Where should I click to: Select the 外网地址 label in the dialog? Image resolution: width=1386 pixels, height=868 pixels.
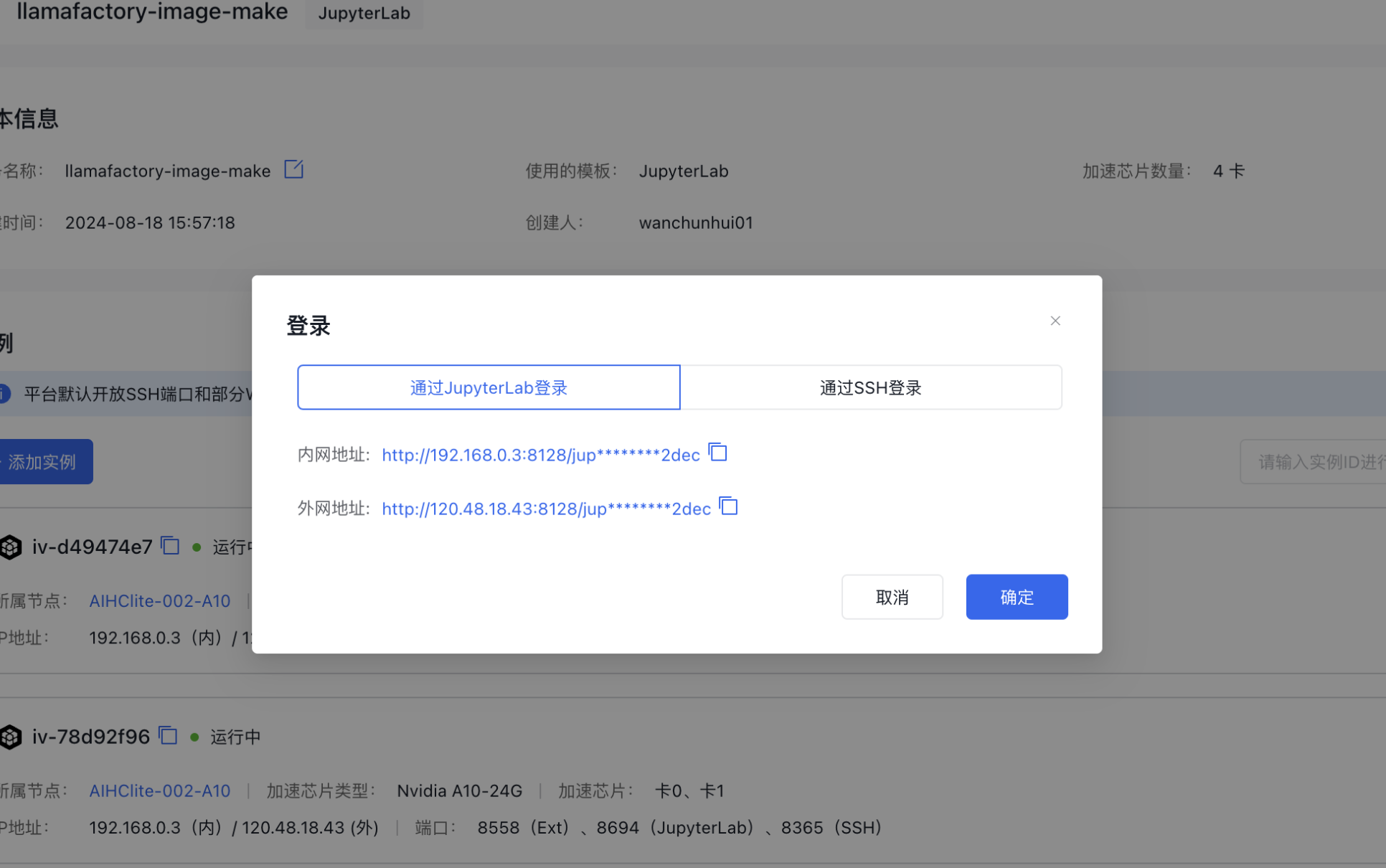[x=333, y=509]
